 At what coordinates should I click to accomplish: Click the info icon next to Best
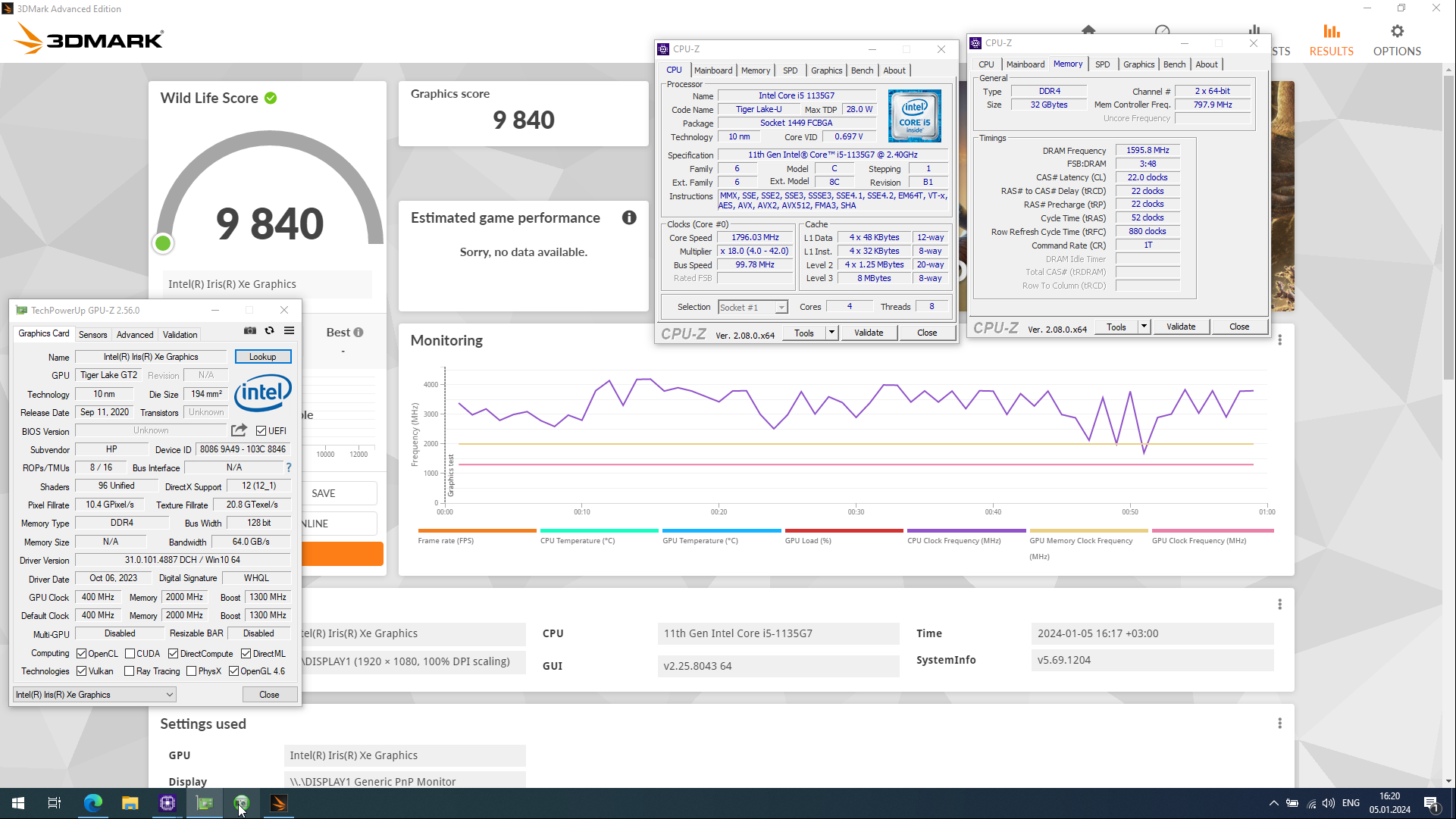(x=359, y=333)
